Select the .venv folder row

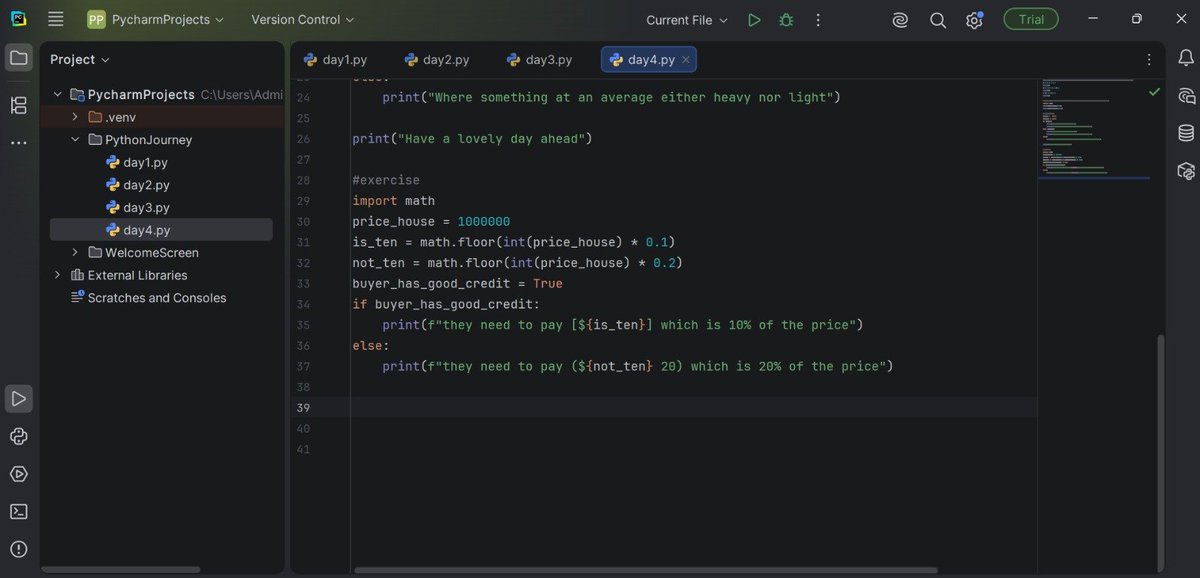click(161, 117)
